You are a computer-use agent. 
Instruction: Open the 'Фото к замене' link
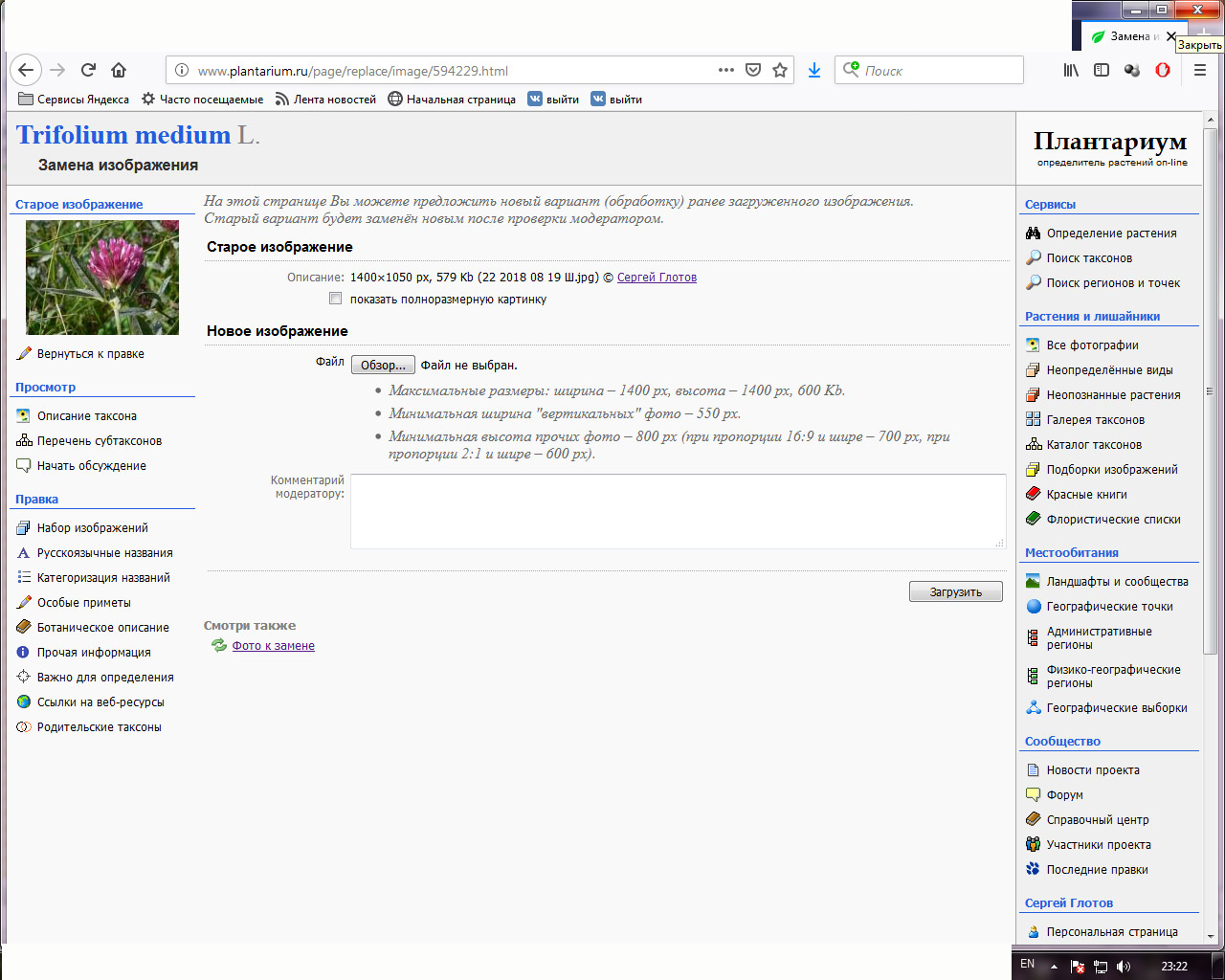[x=273, y=646]
